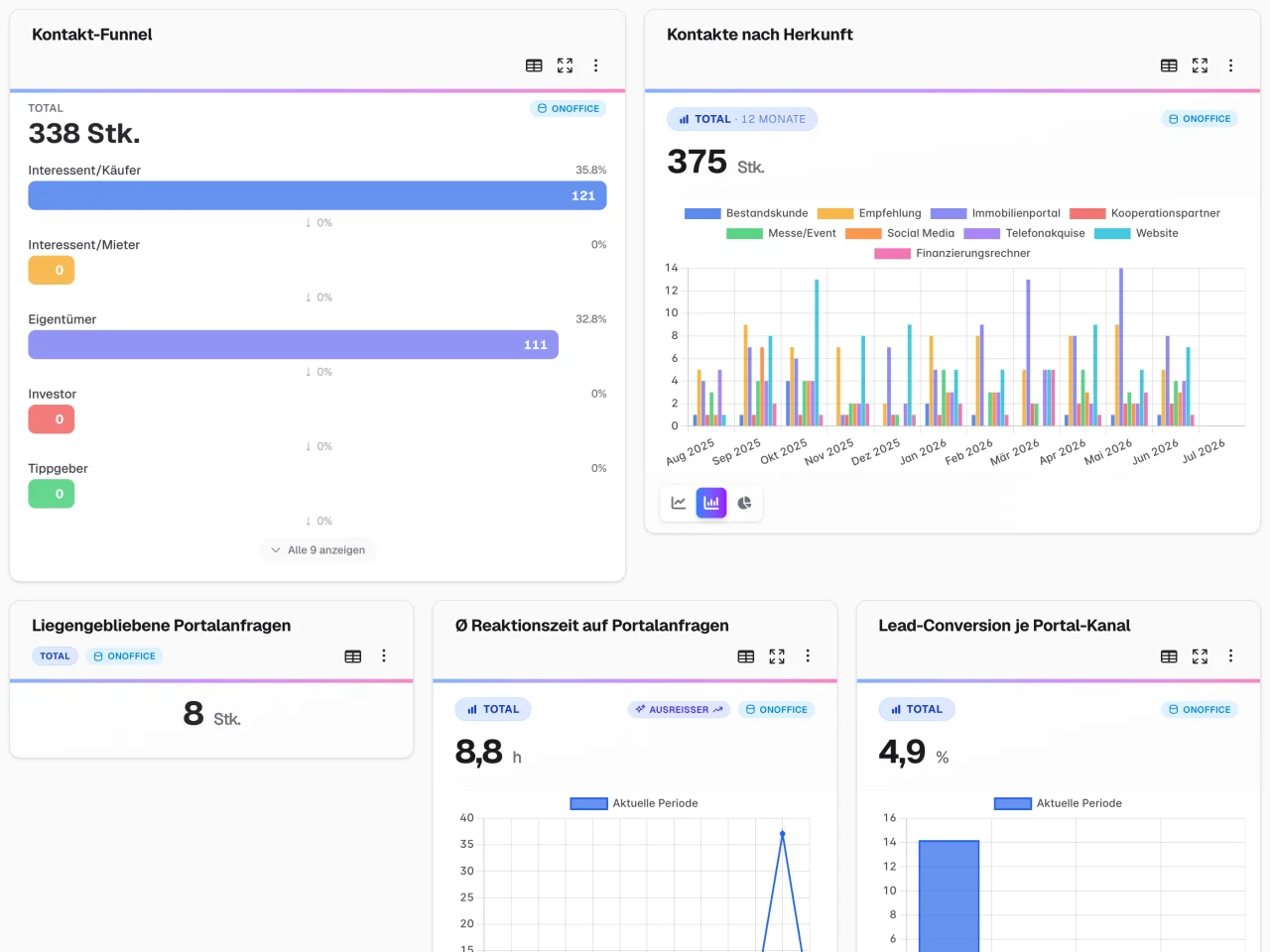Click the "4,9 %" conversion value
The height and width of the screenshot is (952, 1270).
(x=913, y=753)
